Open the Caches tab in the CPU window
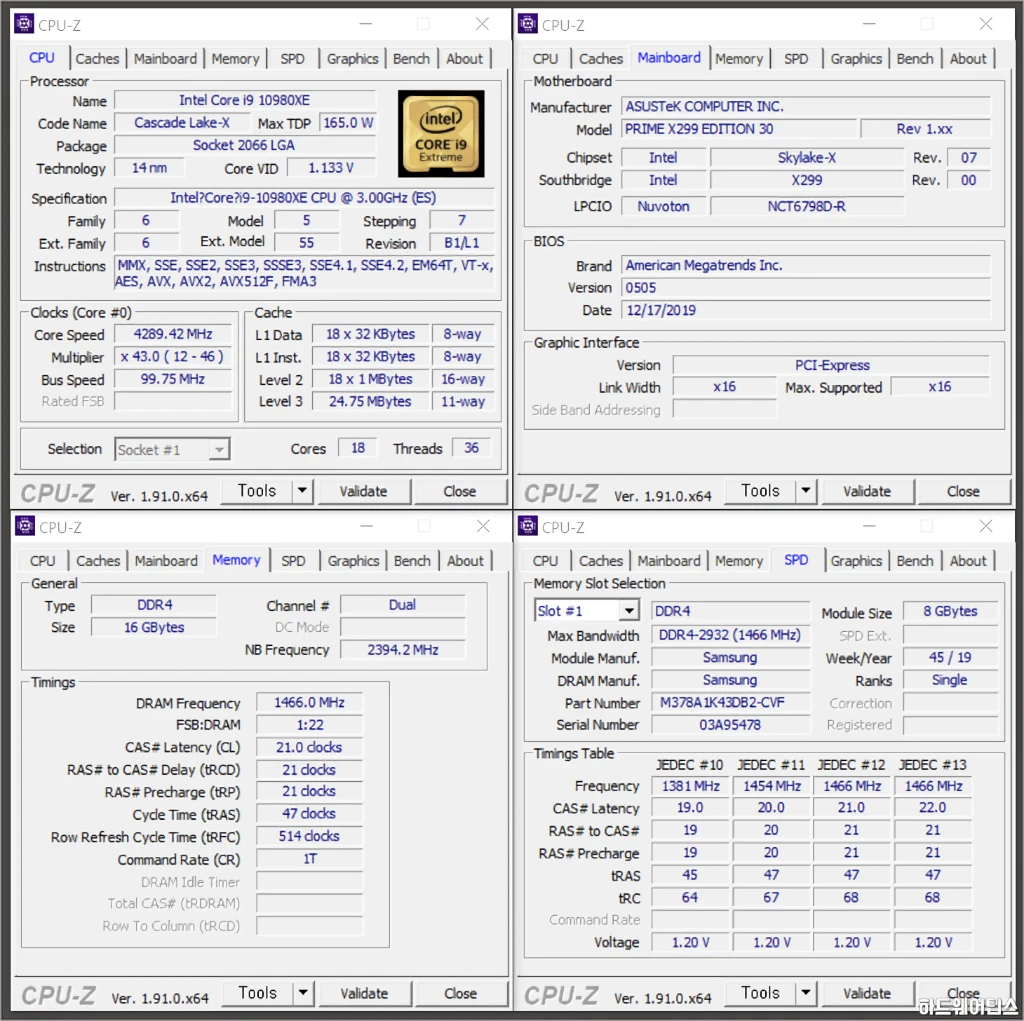 97,59
